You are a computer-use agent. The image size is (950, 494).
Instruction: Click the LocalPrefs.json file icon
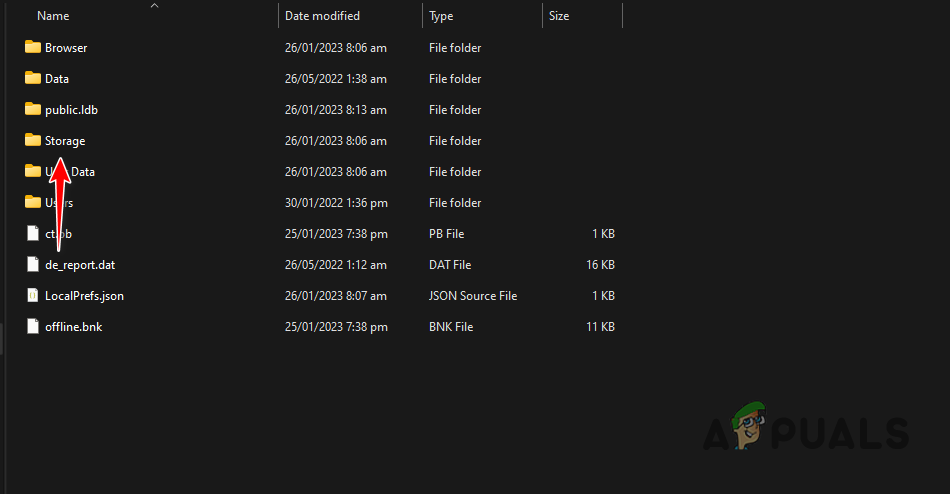point(33,295)
